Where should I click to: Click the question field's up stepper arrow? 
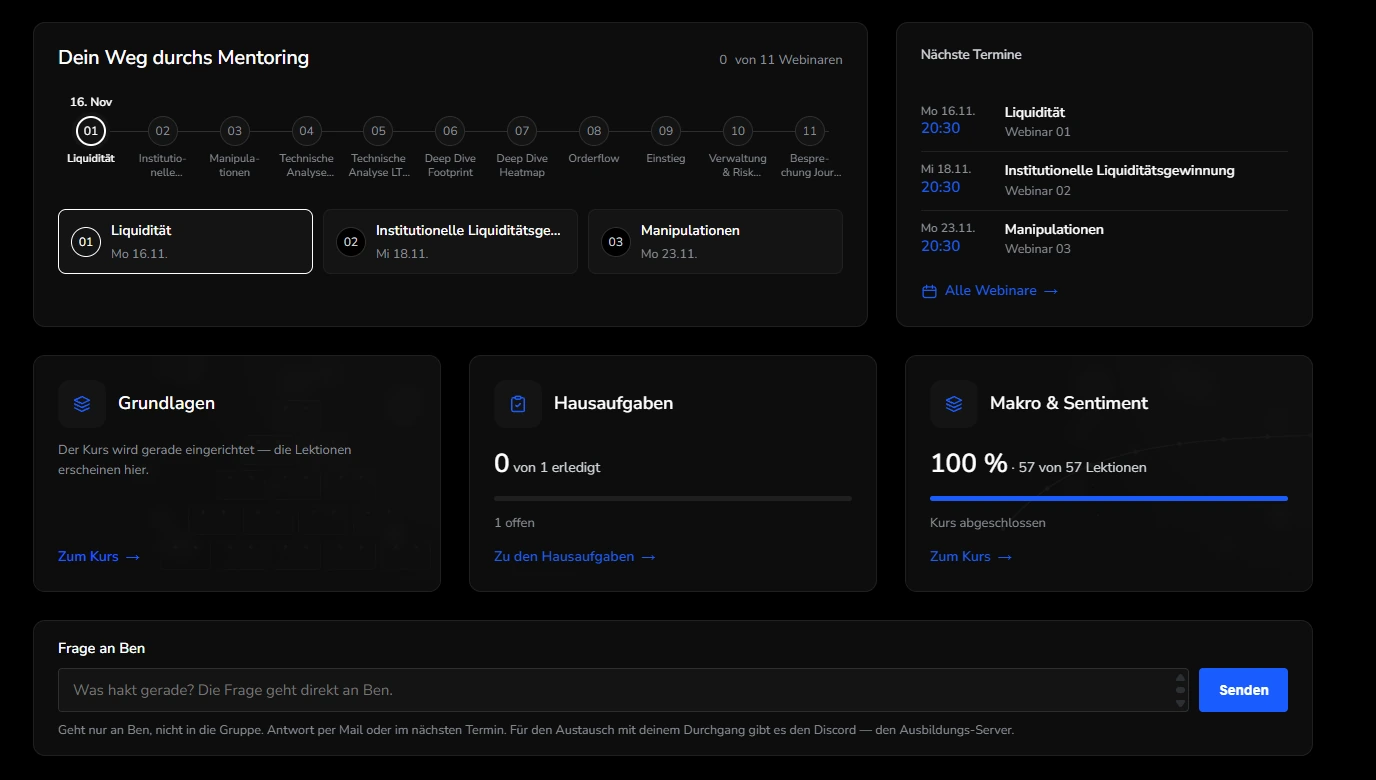point(1180,679)
